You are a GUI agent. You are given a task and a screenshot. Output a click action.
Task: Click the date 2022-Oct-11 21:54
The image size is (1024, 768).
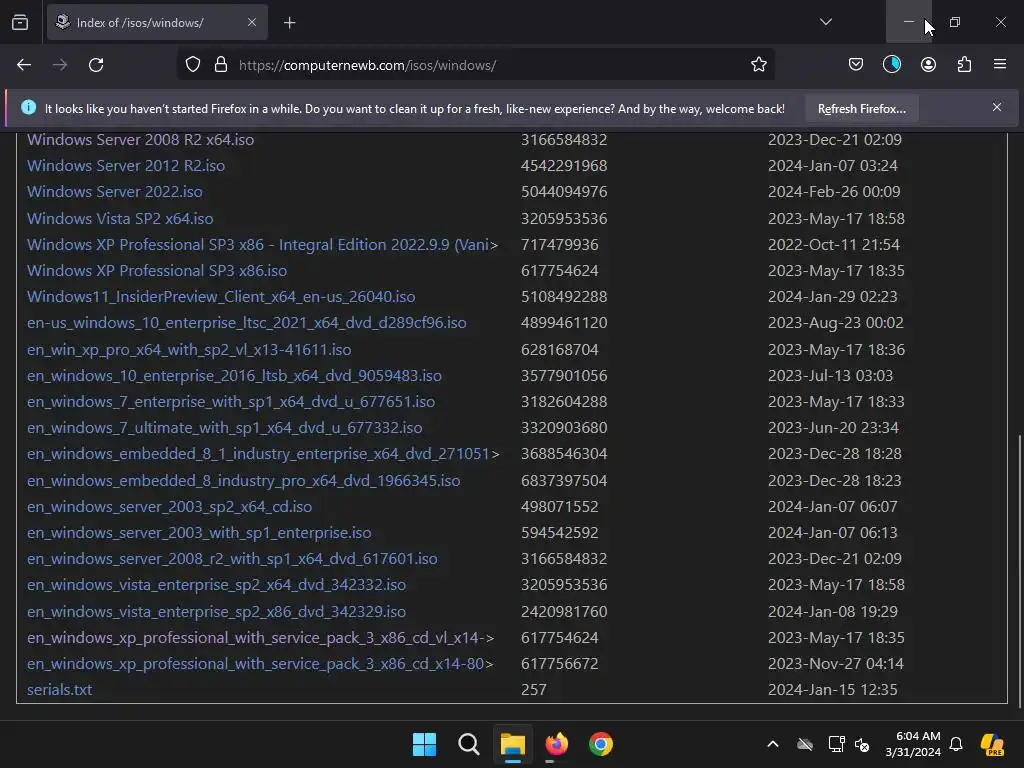(834, 245)
